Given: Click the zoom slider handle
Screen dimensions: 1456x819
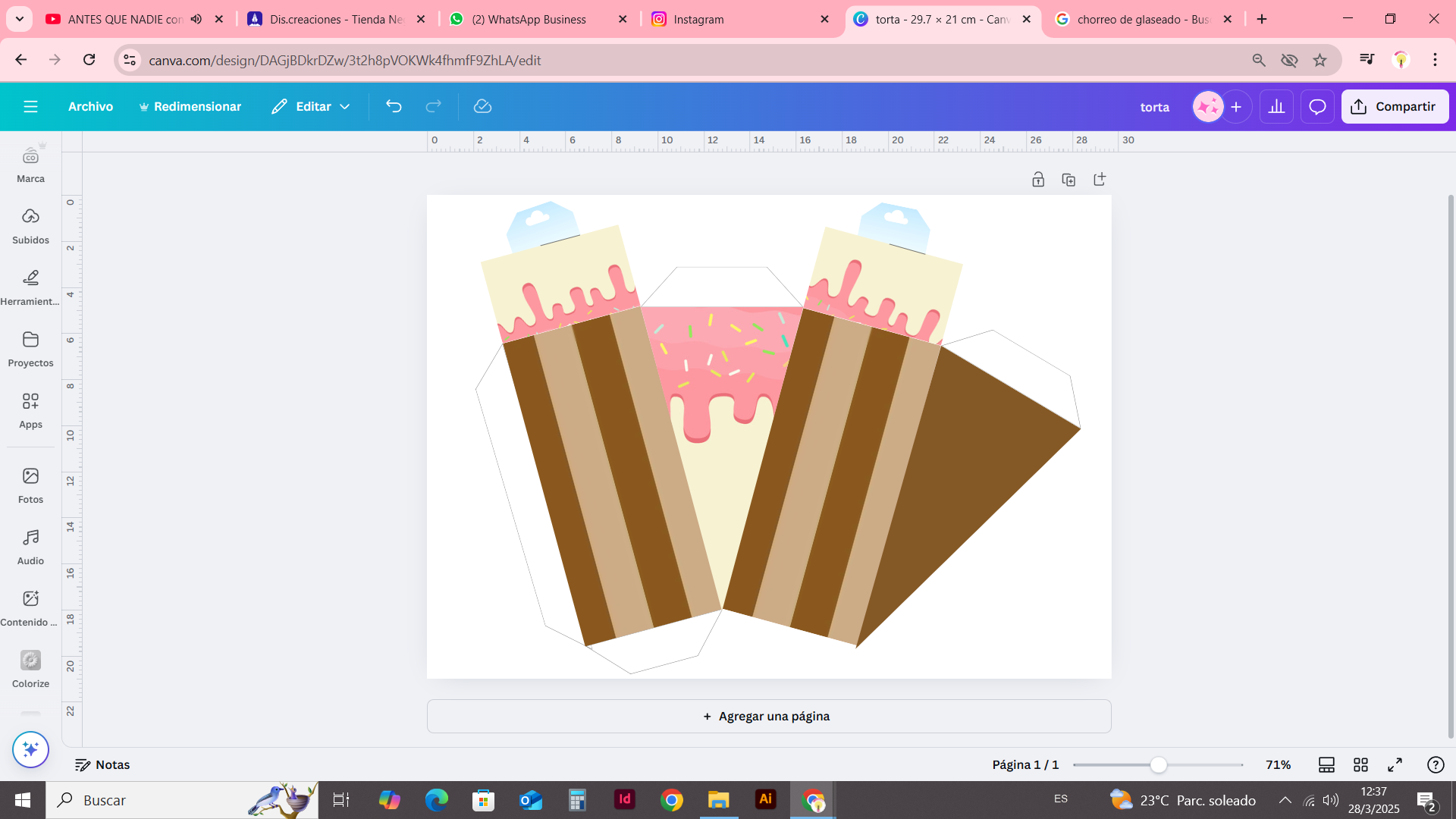Looking at the screenshot, I should [1158, 764].
